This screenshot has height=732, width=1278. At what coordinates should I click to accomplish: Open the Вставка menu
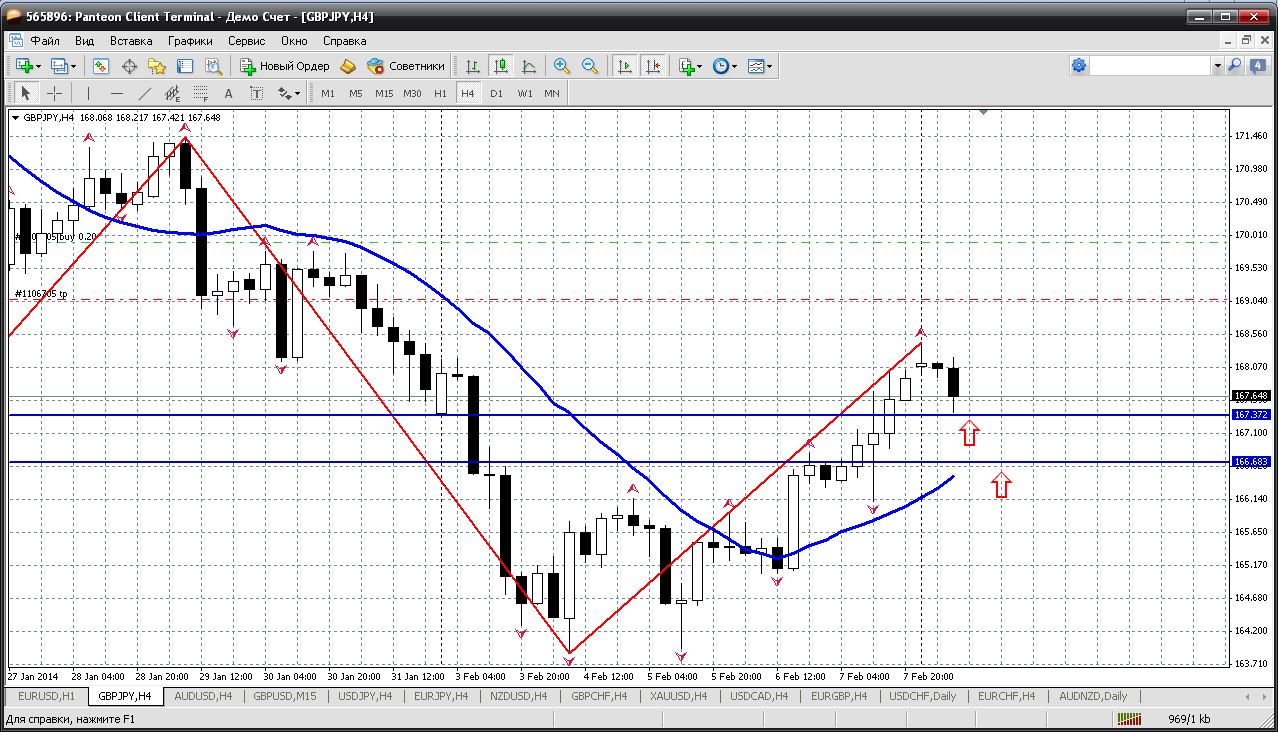[x=131, y=41]
